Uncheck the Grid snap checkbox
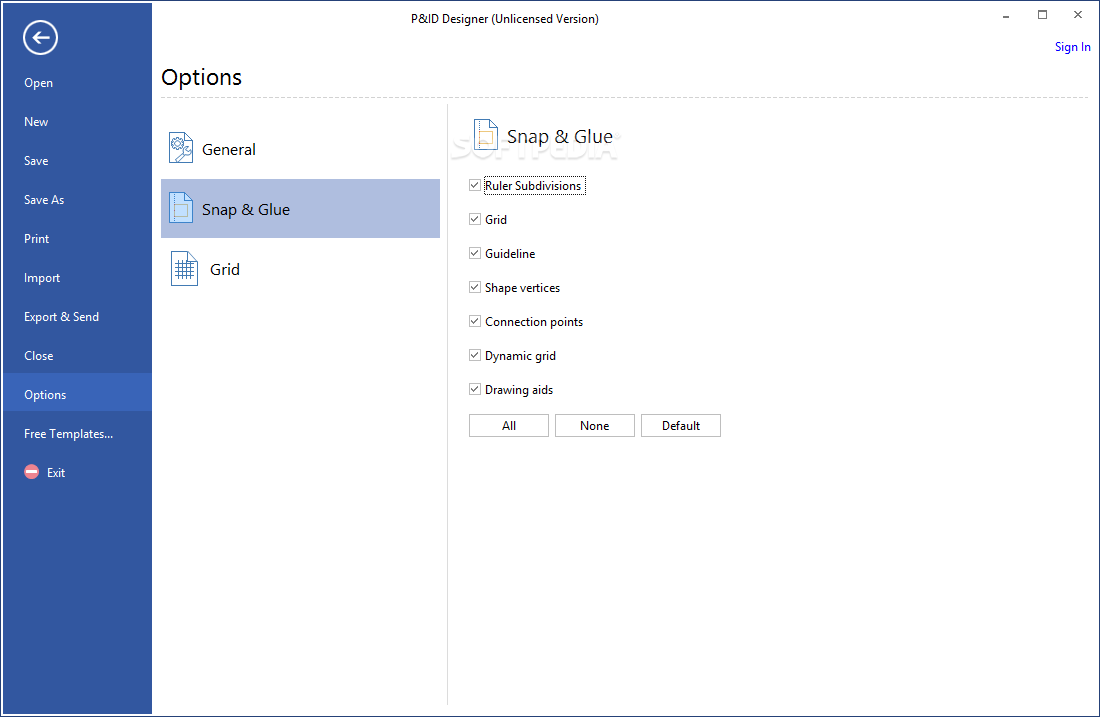Image resolution: width=1100 pixels, height=717 pixels. 475,219
